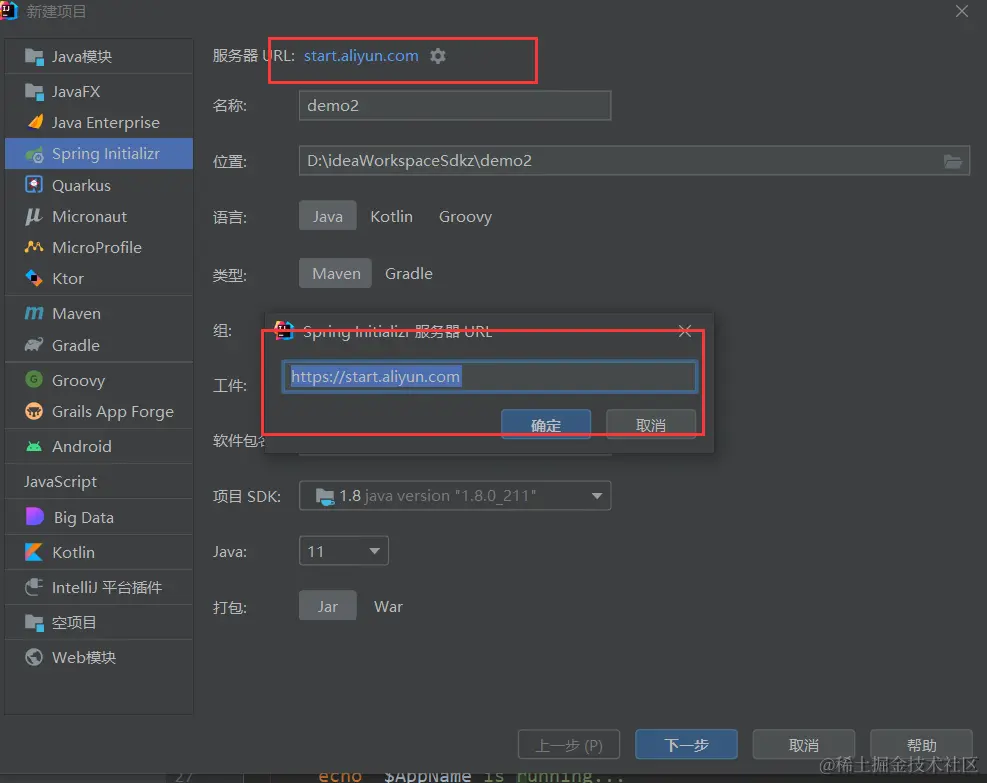Image resolution: width=987 pixels, height=783 pixels.
Task: Click the 位置 path input field
Action: pos(634,161)
